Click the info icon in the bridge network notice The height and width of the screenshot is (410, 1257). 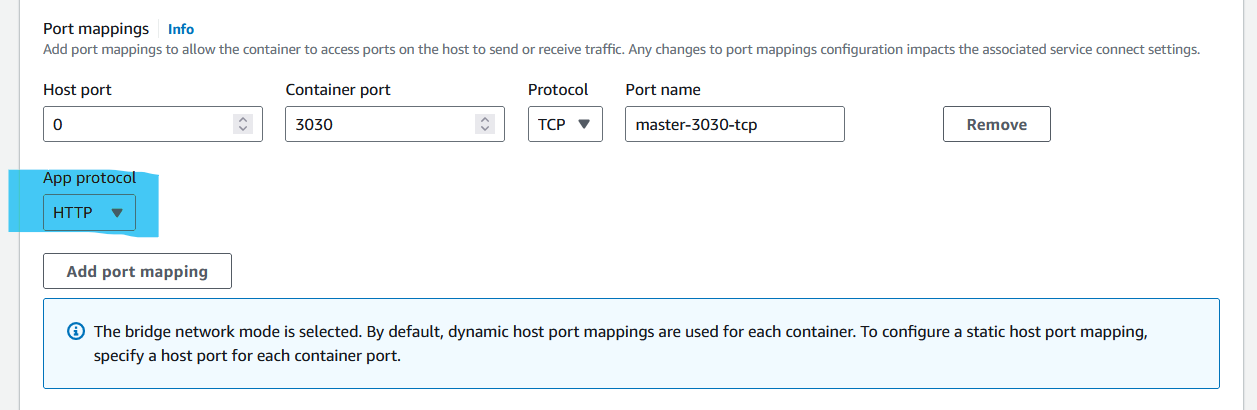pyautogui.click(x=75, y=331)
